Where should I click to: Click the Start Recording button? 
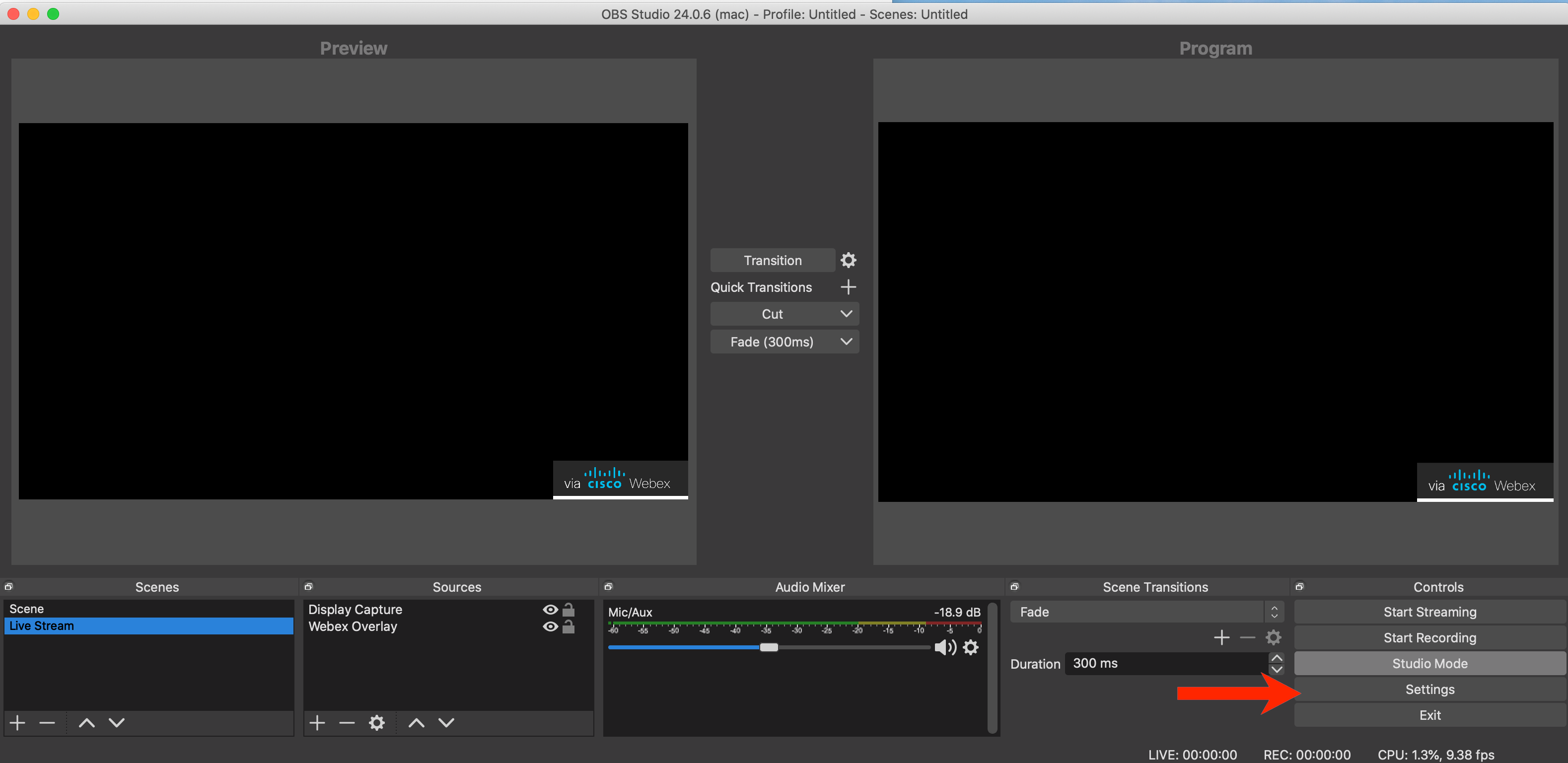click(1430, 637)
